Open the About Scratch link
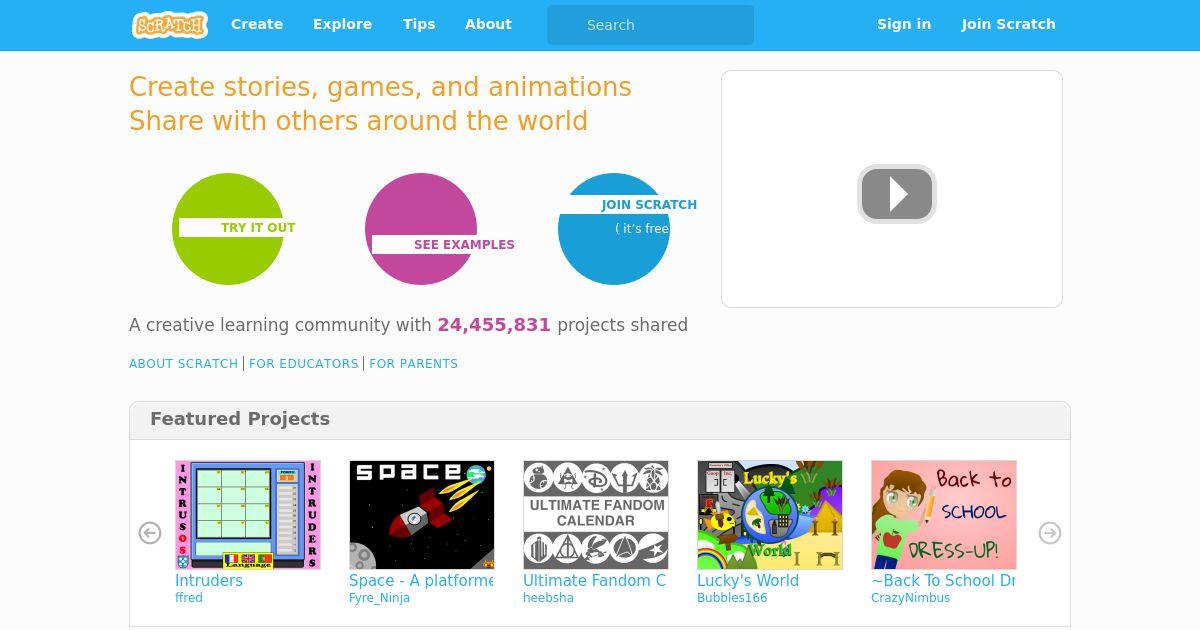Viewport: 1200px width, 630px height. [x=184, y=364]
